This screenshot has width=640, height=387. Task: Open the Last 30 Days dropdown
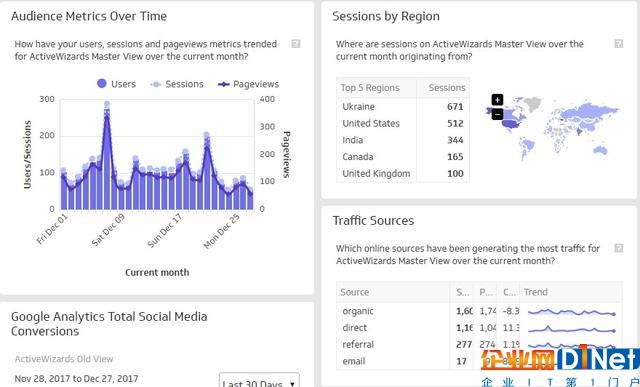(x=259, y=380)
